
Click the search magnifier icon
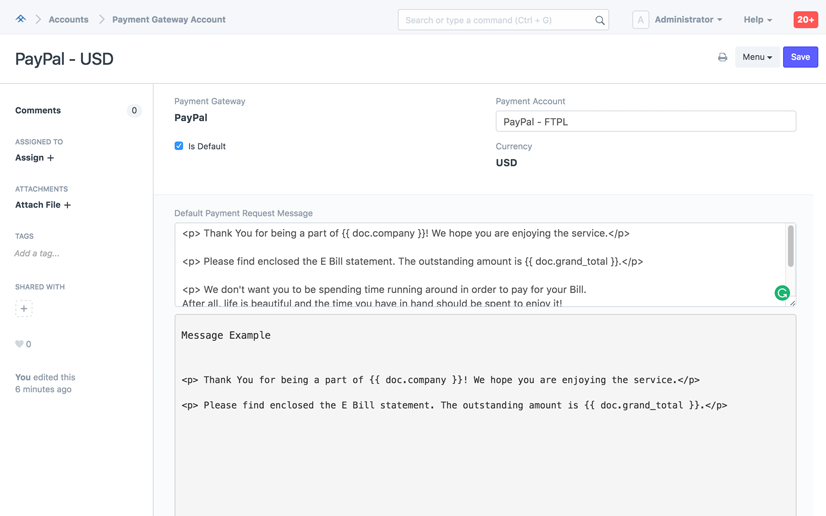(600, 20)
